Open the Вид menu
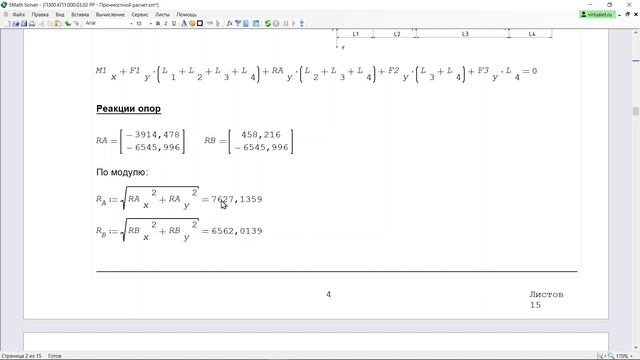The width and height of the screenshot is (640, 360). click(60, 14)
